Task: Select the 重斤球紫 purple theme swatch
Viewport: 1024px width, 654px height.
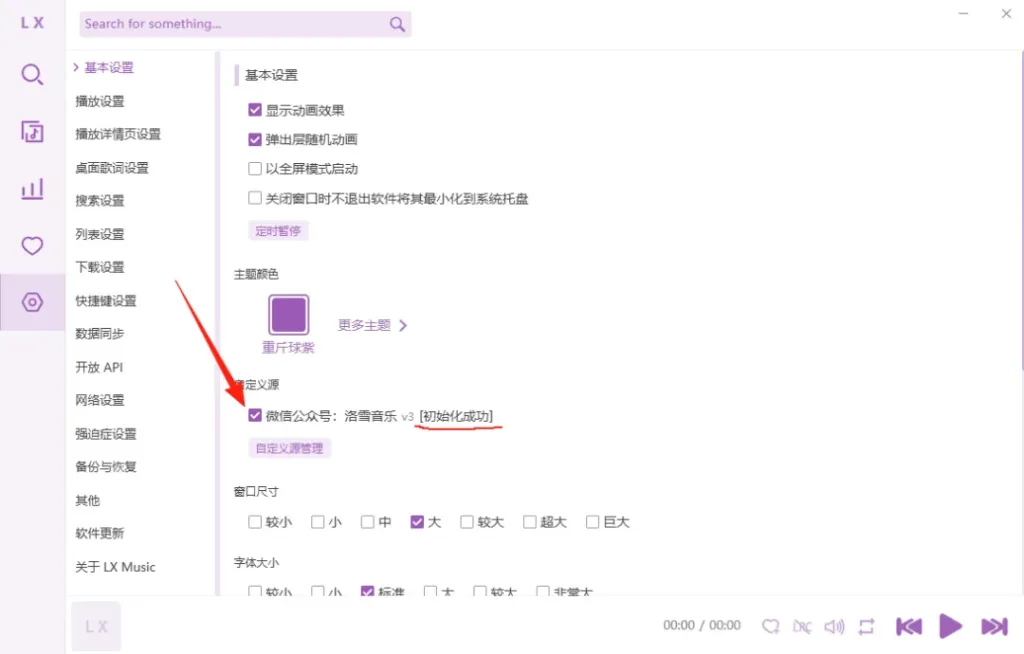Action: tap(289, 314)
